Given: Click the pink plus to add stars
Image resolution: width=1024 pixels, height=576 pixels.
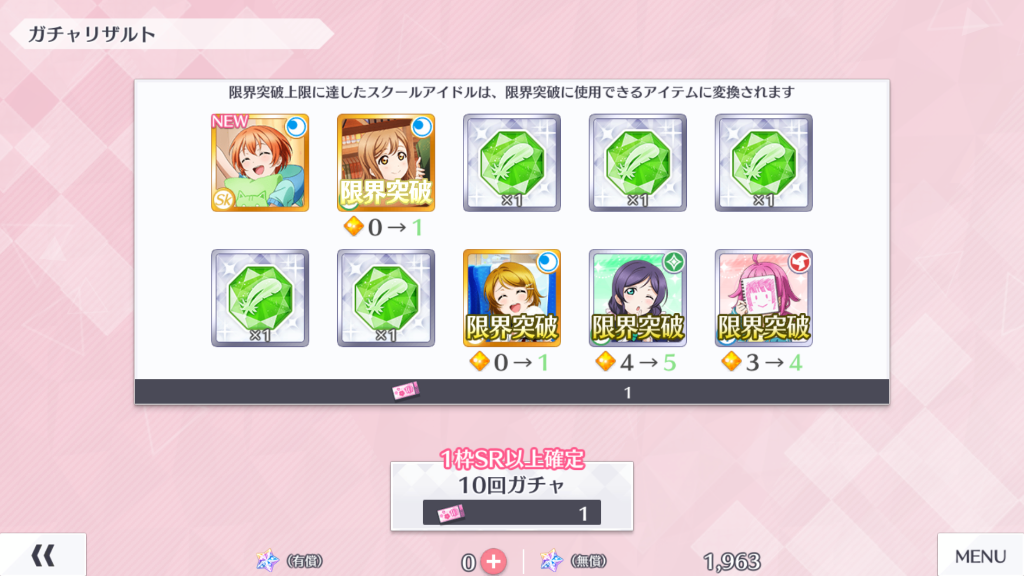Looking at the screenshot, I should click(494, 562).
